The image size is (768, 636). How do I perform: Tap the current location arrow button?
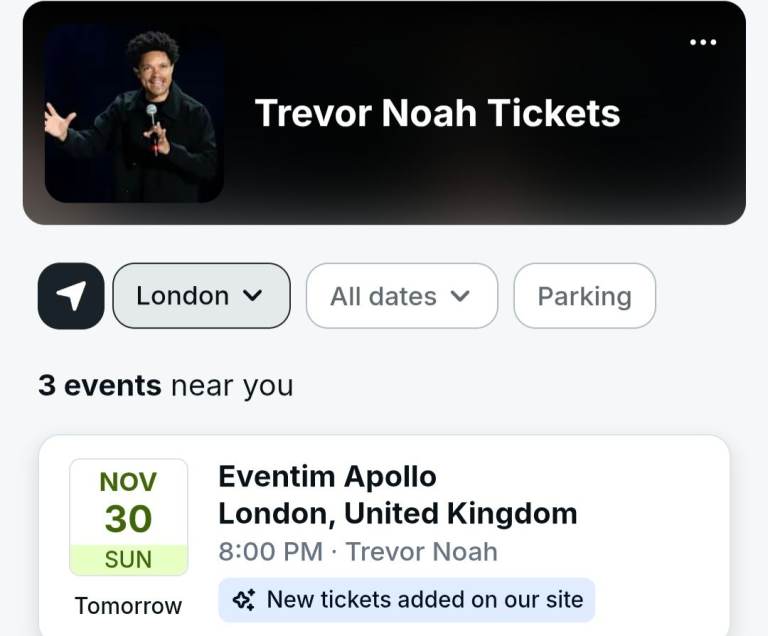coord(71,296)
